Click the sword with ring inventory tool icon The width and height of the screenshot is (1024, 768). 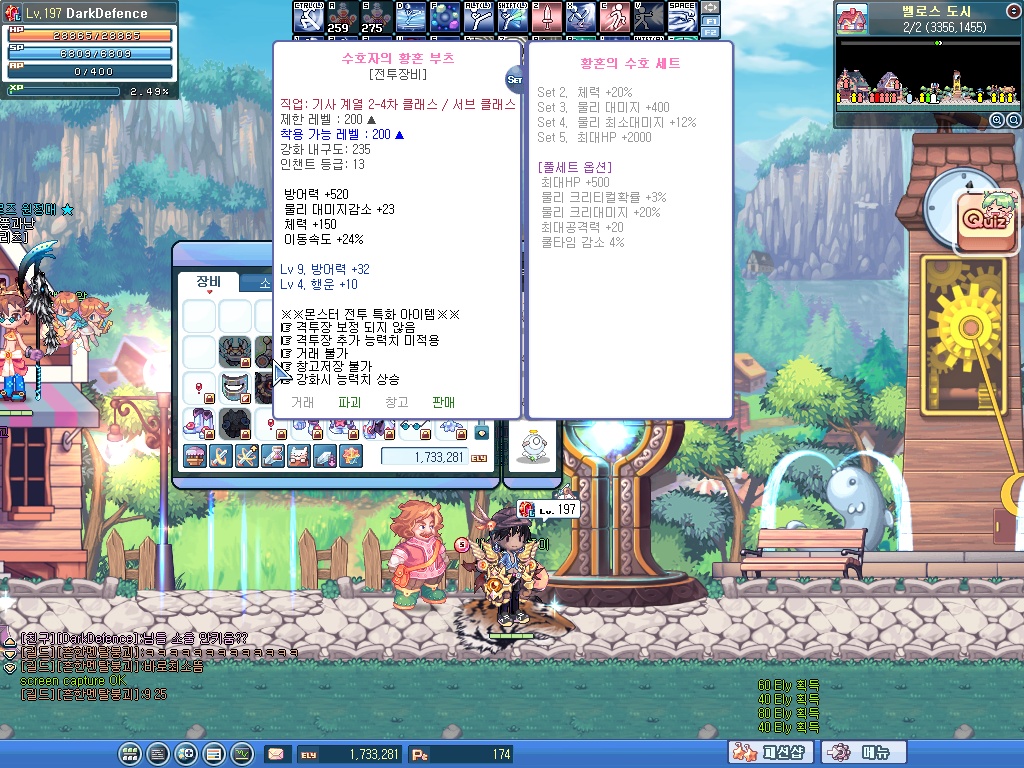pos(221,456)
